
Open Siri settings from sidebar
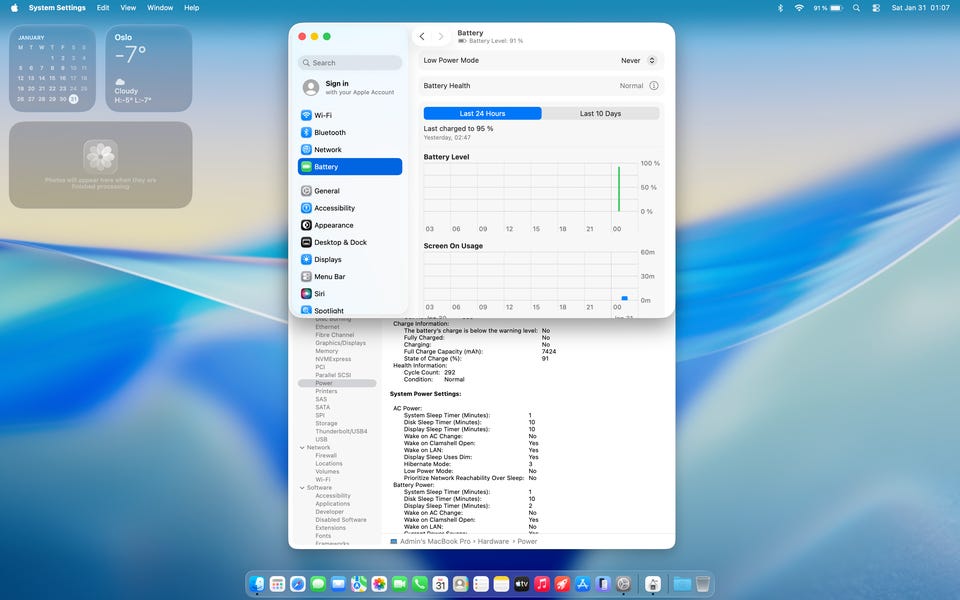tap(319, 294)
